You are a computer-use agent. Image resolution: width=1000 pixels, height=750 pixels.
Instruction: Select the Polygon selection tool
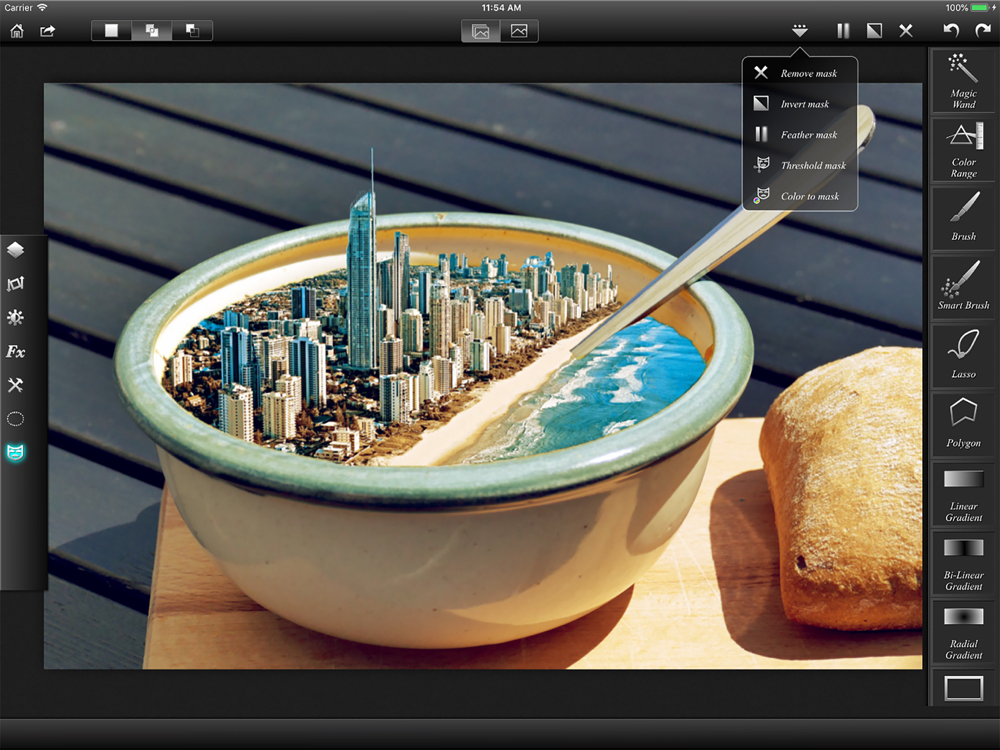[x=963, y=425]
